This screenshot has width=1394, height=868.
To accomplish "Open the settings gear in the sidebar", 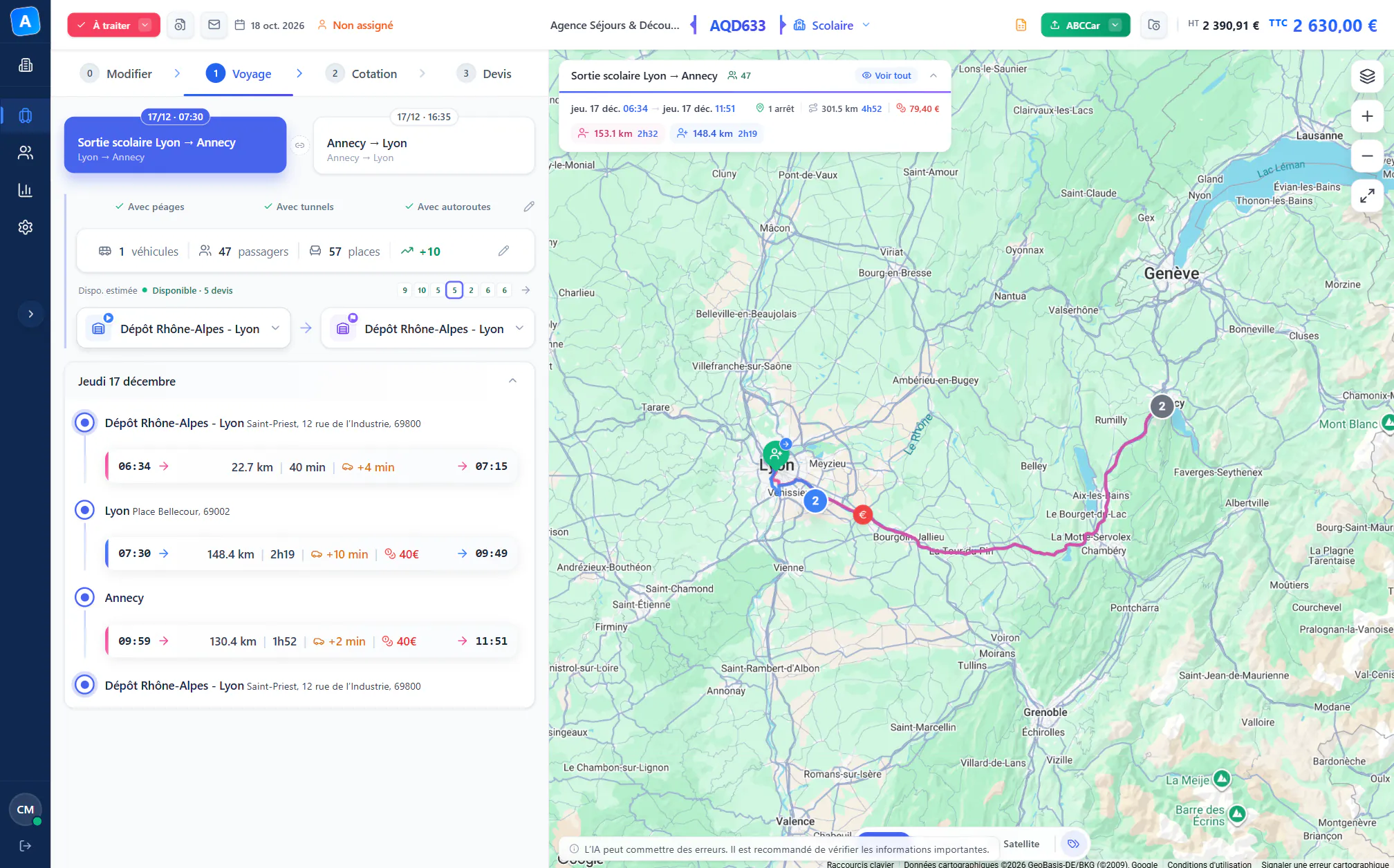I will pos(26,227).
